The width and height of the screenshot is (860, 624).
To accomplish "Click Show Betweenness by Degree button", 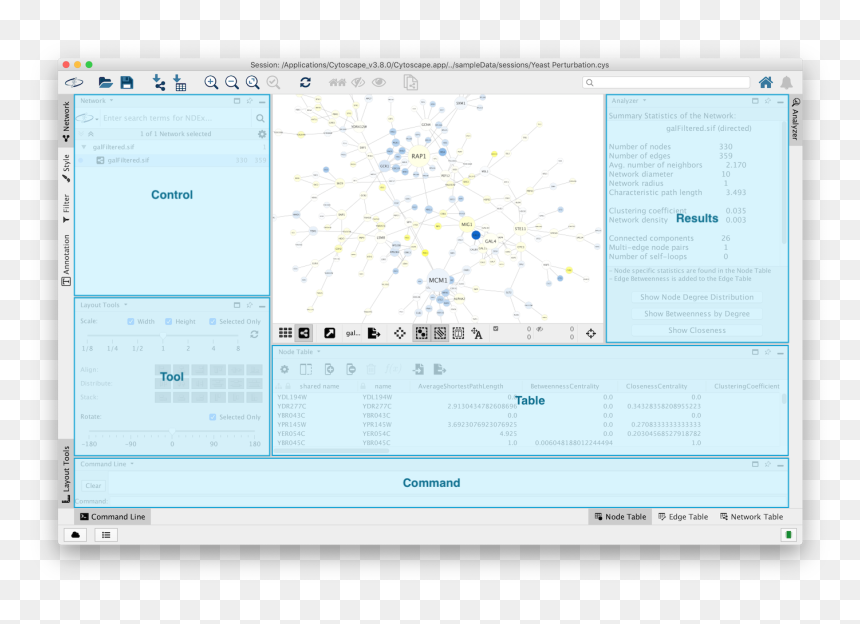I will 697,314.
